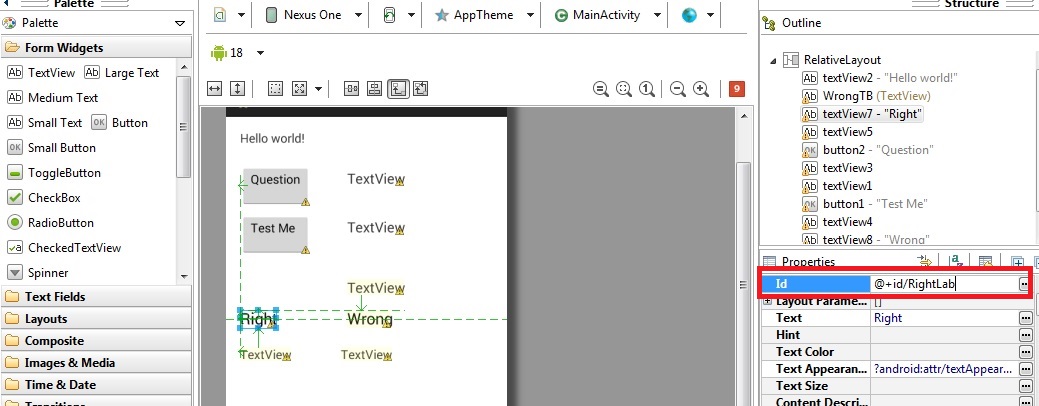Select ToggleButton widget in palette

(x=54, y=173)
